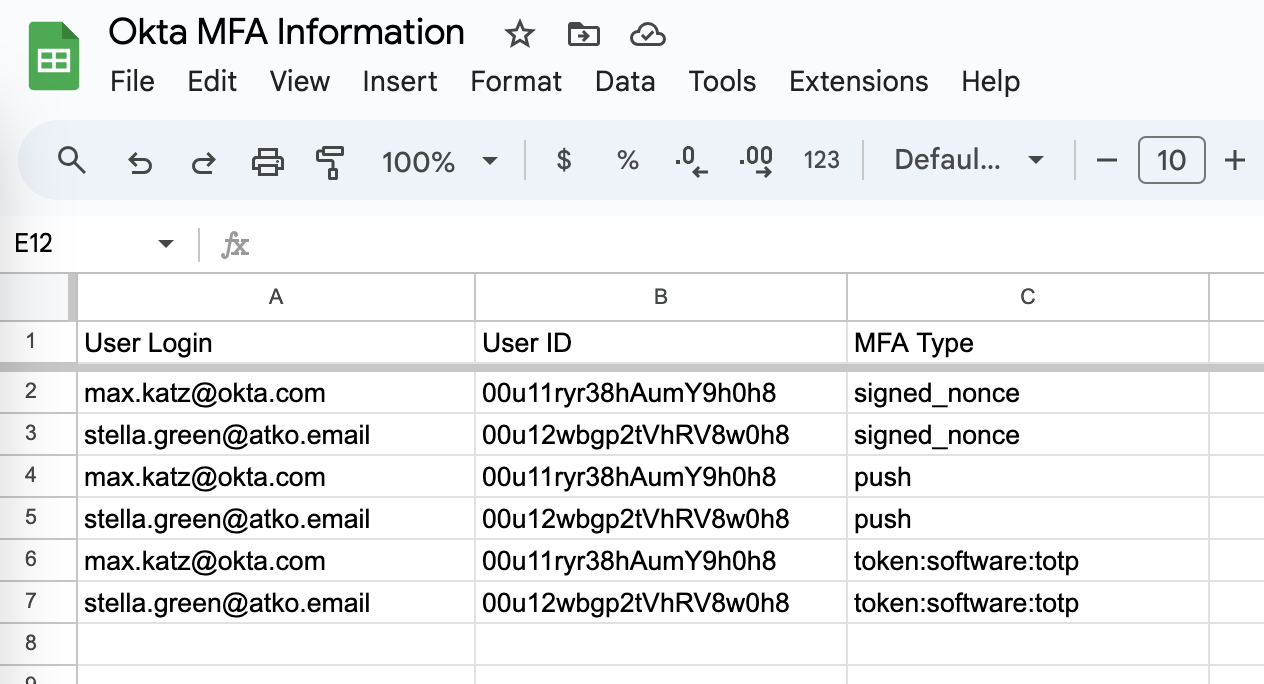
Task: Decrease decimal places
Action: click(x=690, y=160)
